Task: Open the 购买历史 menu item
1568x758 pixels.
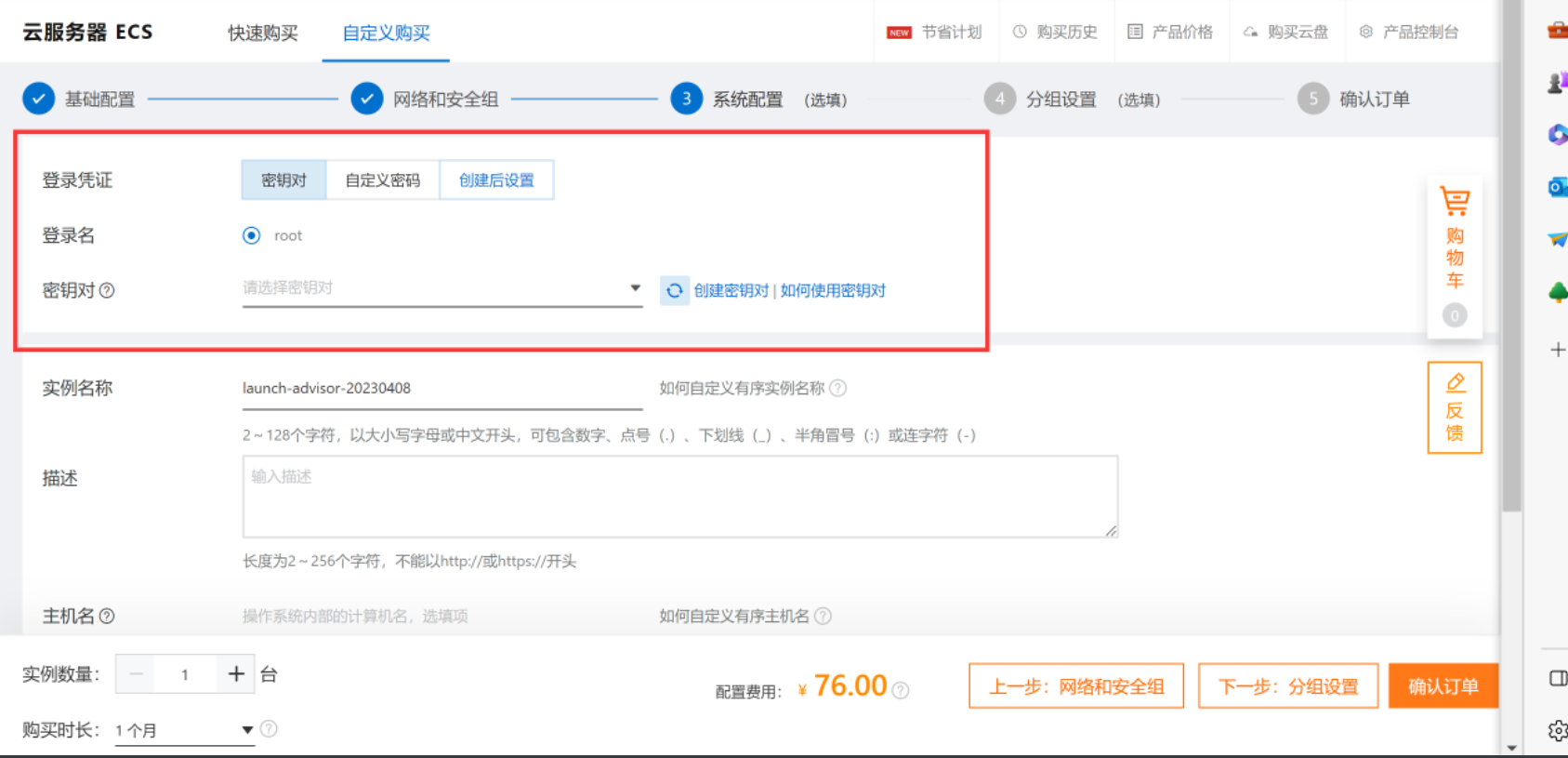Action: (1056, 32)
